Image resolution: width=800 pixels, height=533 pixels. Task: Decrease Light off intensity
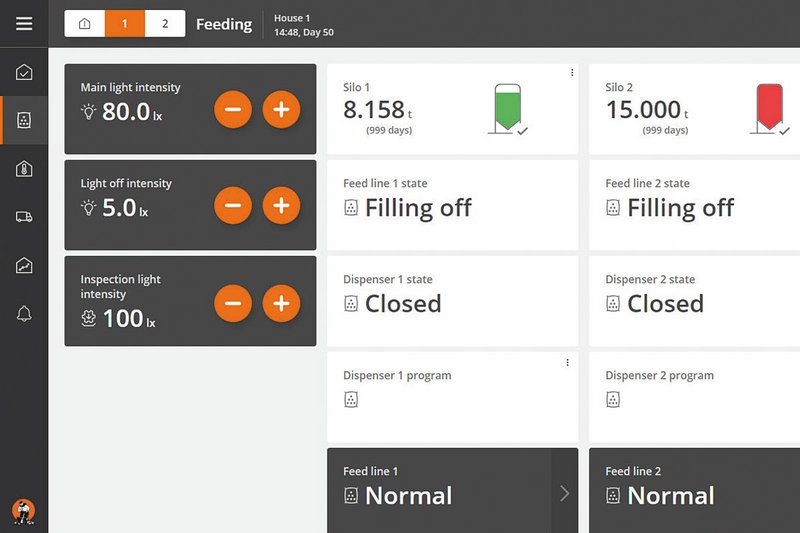click(233, 206)
